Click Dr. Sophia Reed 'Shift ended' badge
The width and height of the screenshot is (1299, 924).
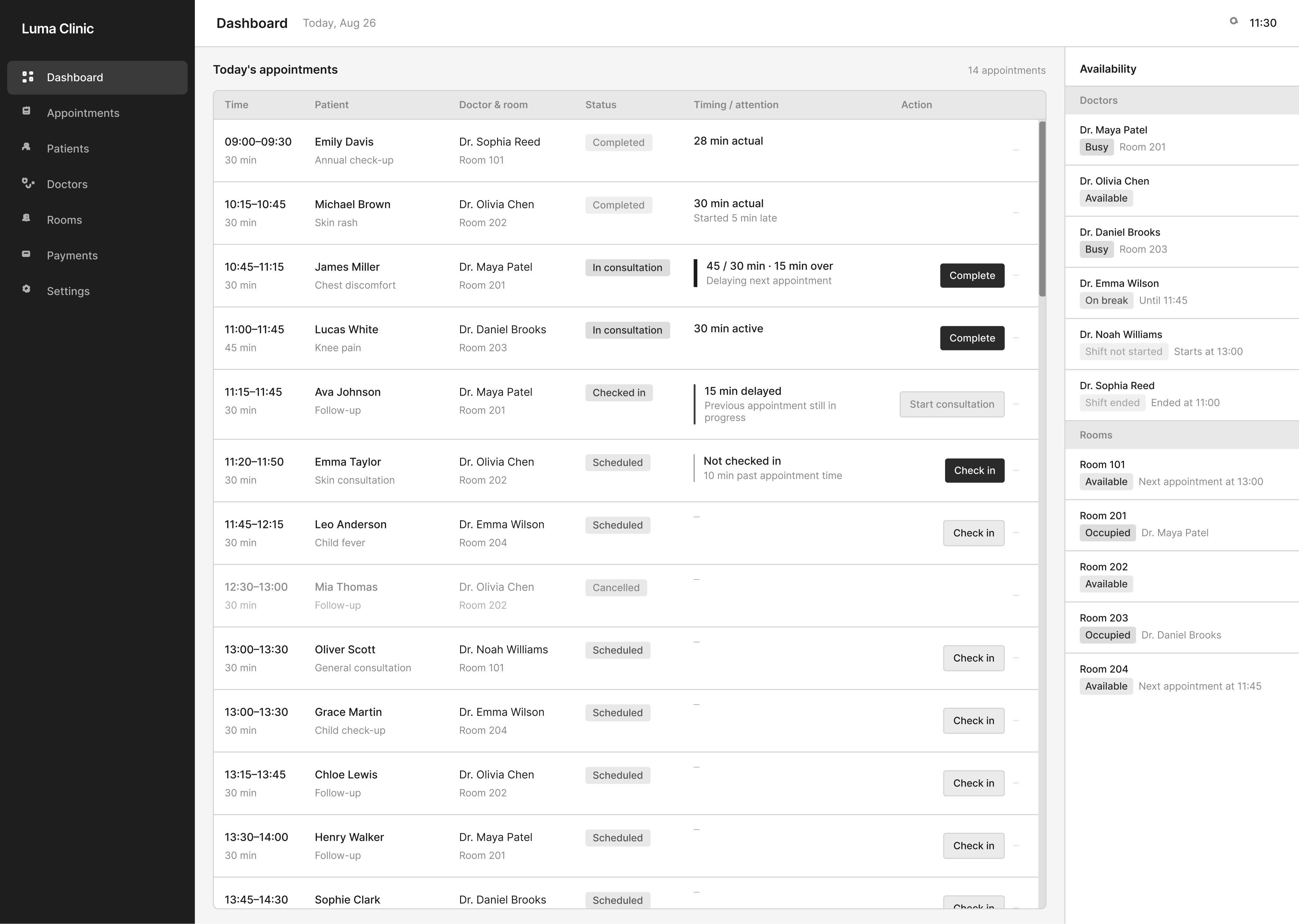tap(1112, 403)
